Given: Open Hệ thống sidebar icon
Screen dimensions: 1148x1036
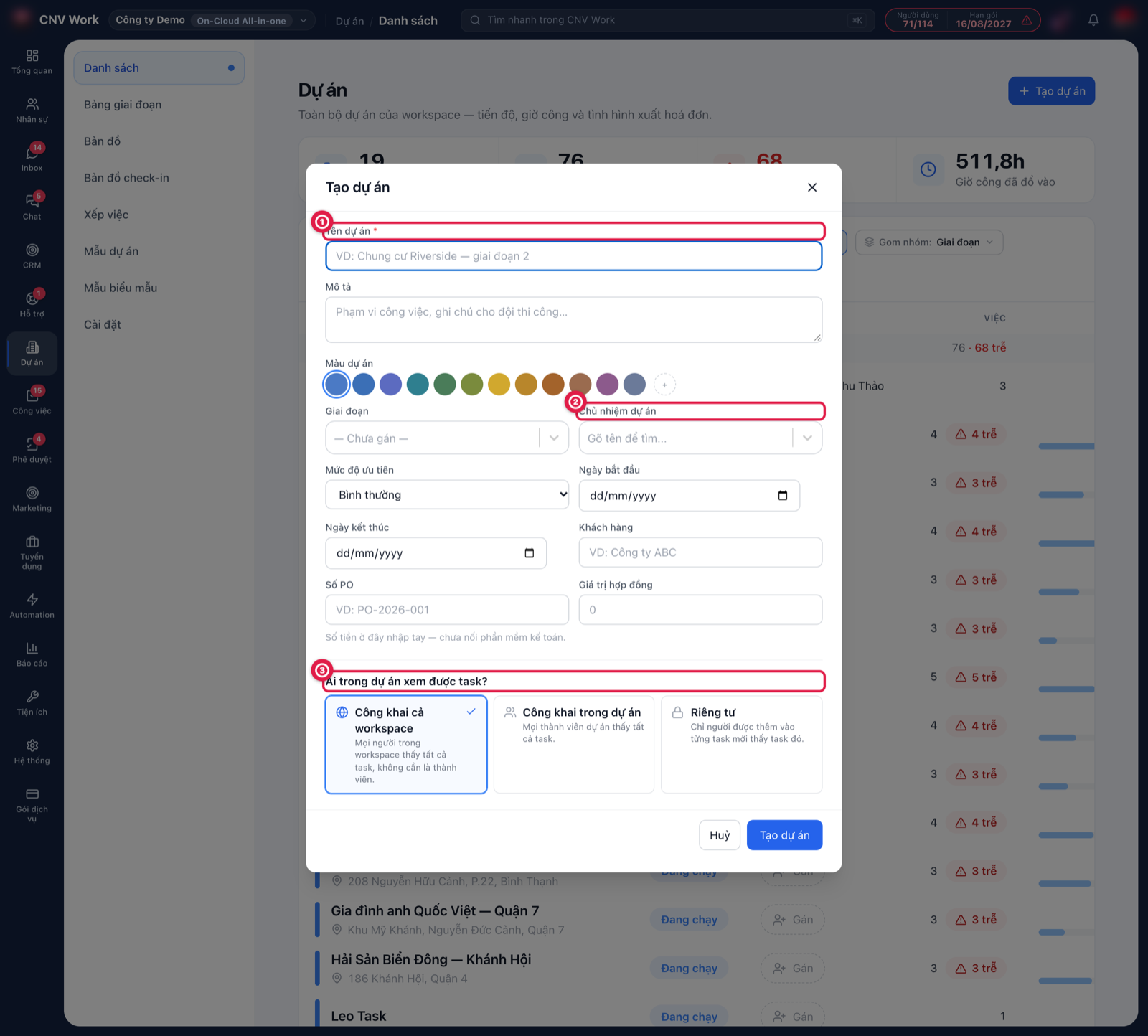Looking at the screenshot, I should (32, 752).
